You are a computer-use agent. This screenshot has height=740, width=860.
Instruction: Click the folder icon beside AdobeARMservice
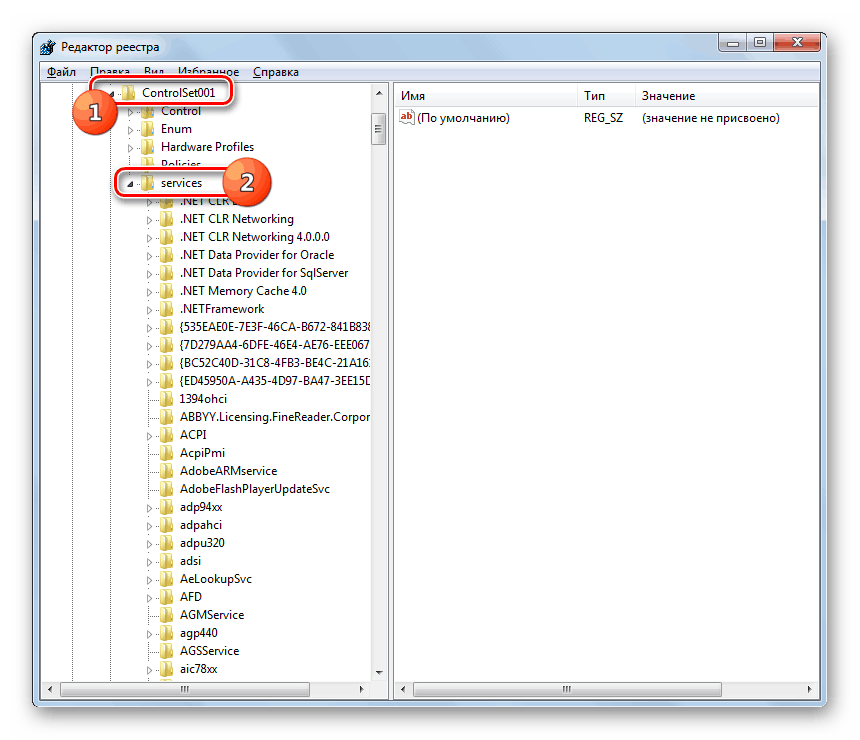coord(166,470)
